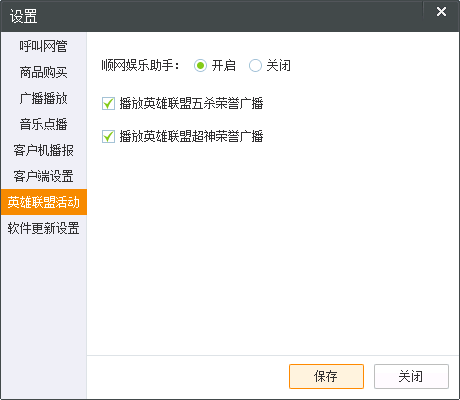
Task: Close the settings dialog with X
Action: coord(441,12)
